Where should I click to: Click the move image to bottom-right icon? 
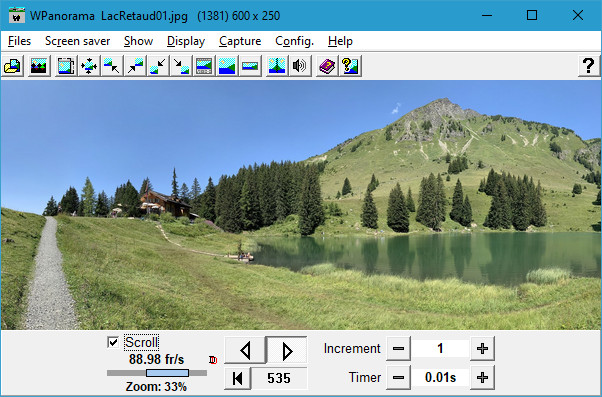pos(181,66)
